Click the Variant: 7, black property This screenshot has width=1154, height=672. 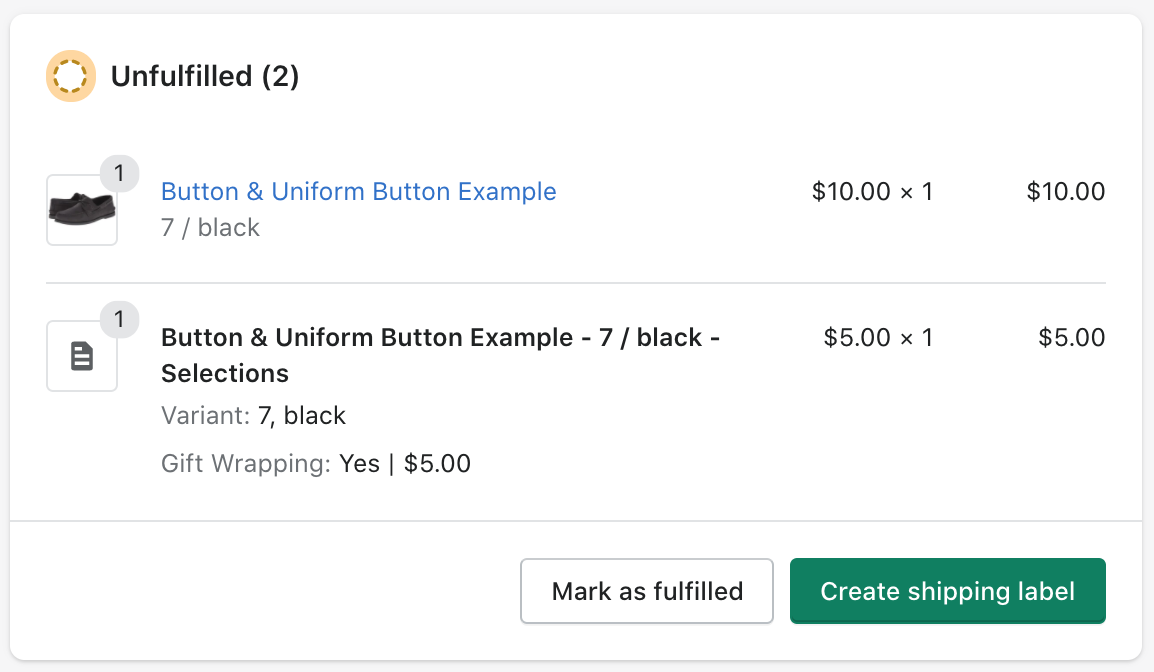click(x=253, y=415)
